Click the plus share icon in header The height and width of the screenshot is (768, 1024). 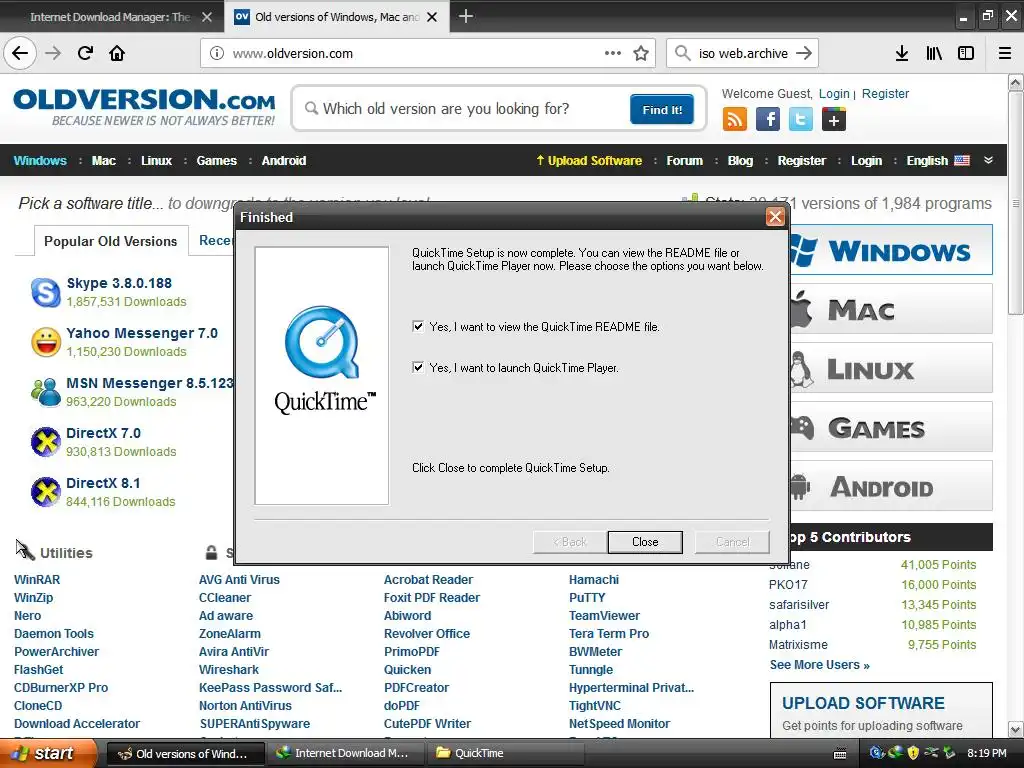tap(834, 120)
